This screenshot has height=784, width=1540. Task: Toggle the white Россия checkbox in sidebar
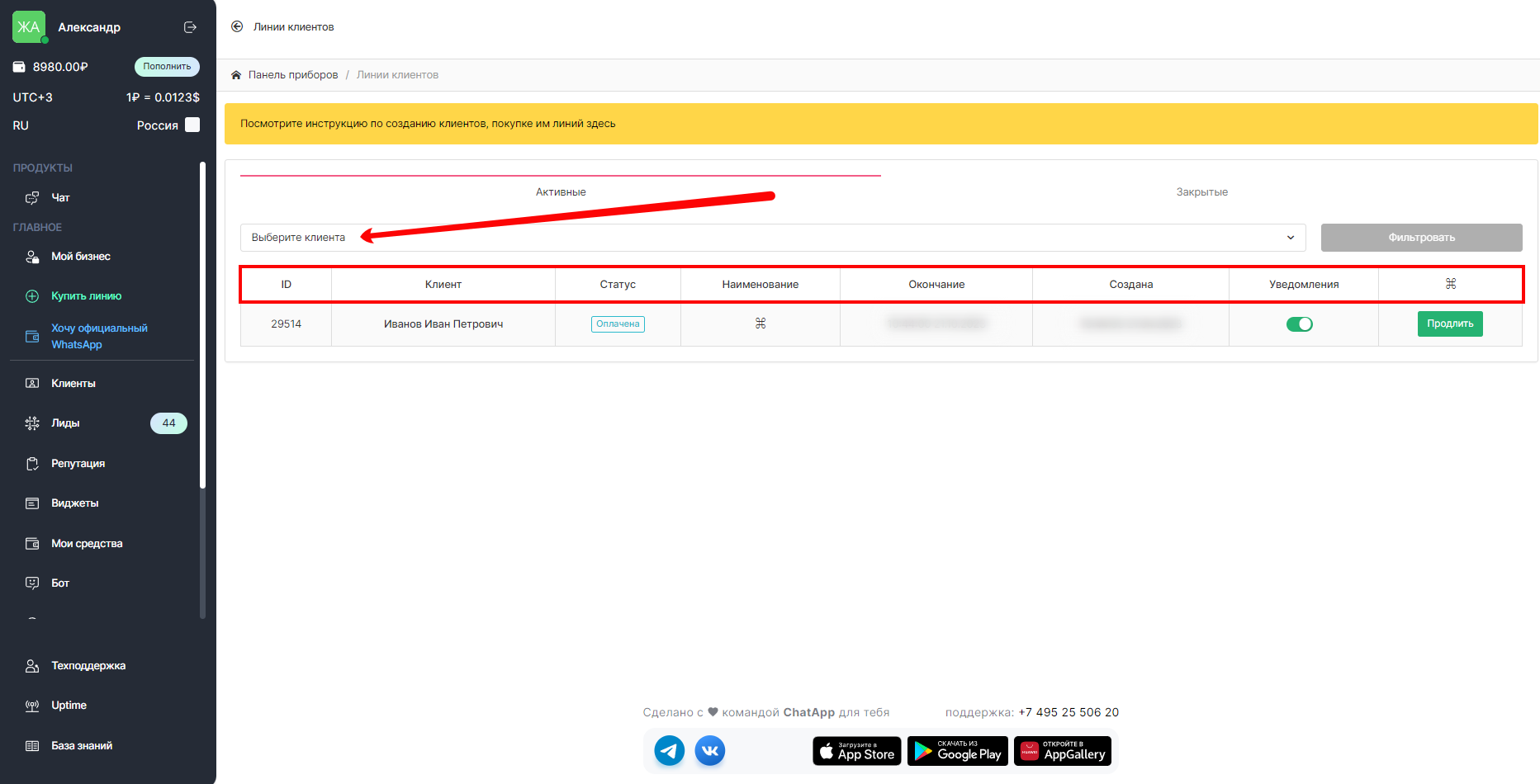click(192, 125)
